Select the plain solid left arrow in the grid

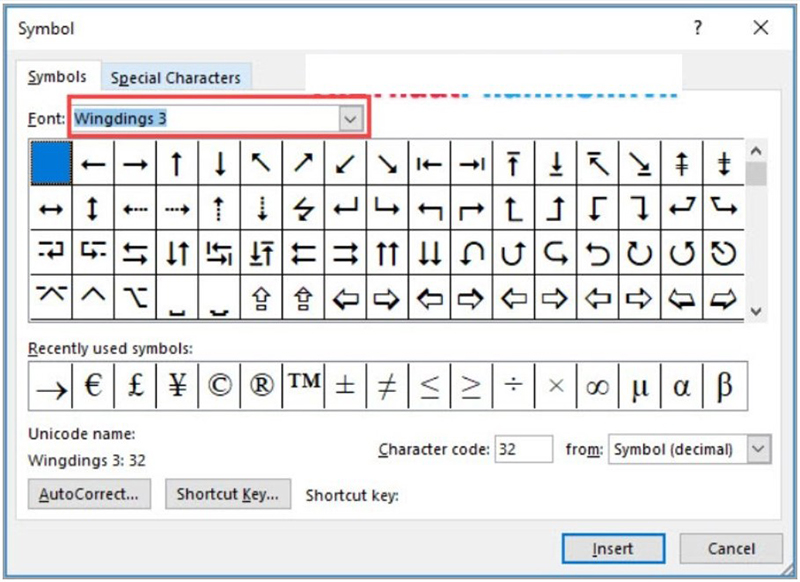point(93,164)
